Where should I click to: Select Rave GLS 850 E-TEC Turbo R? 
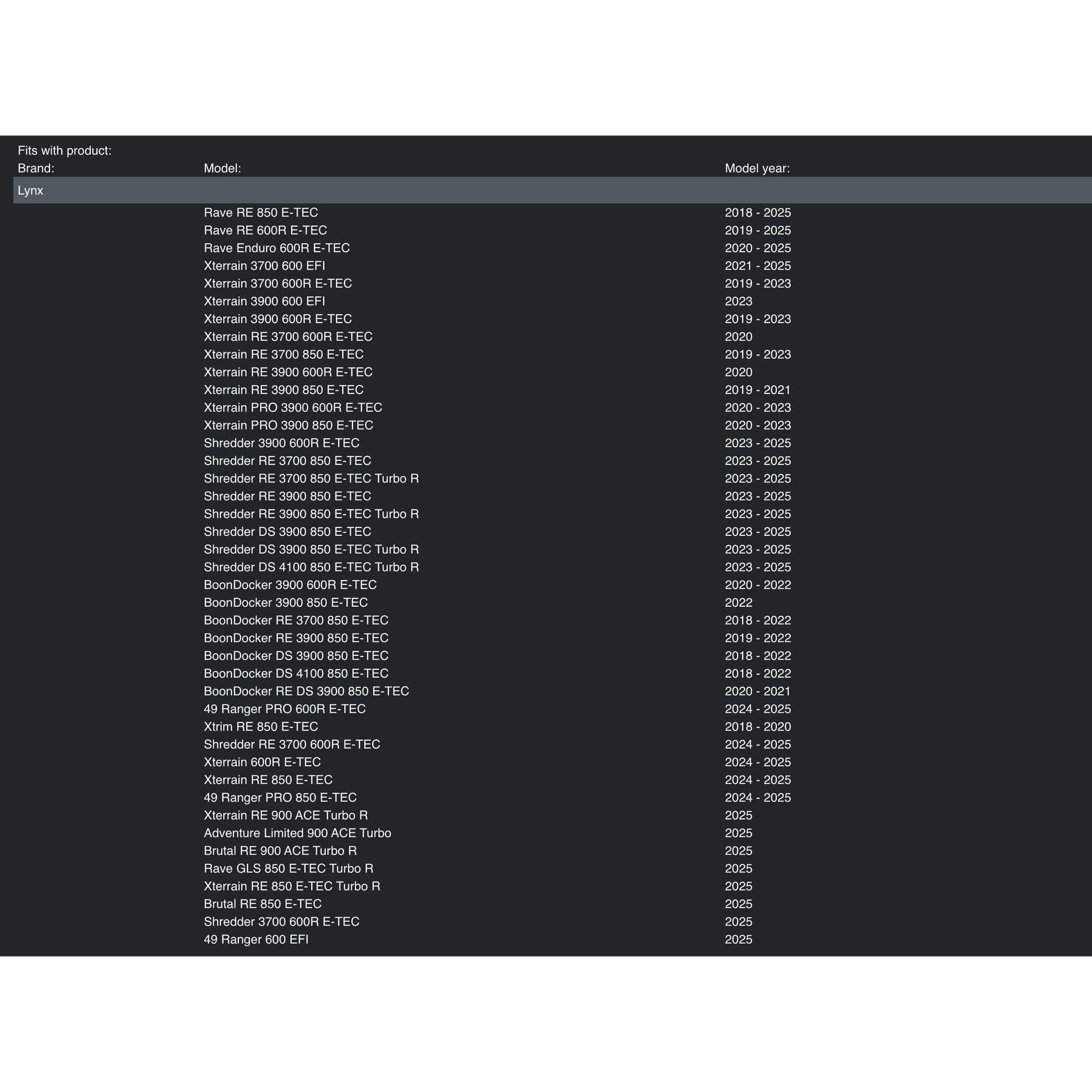288,868
